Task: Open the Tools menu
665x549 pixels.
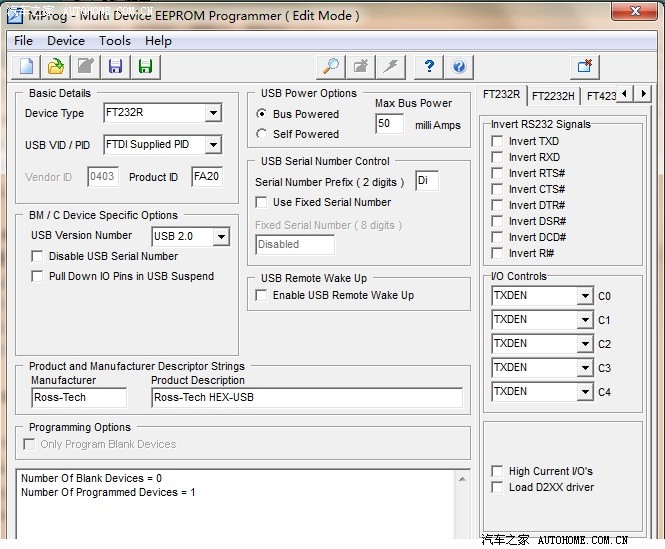Action: pos(114,41)
